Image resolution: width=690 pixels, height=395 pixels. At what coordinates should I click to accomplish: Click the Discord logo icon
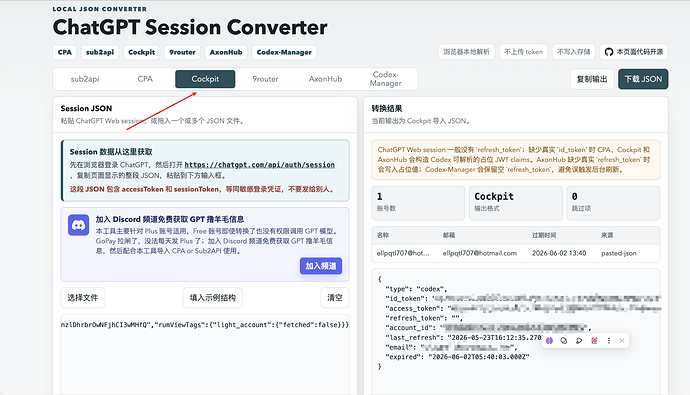78,225
